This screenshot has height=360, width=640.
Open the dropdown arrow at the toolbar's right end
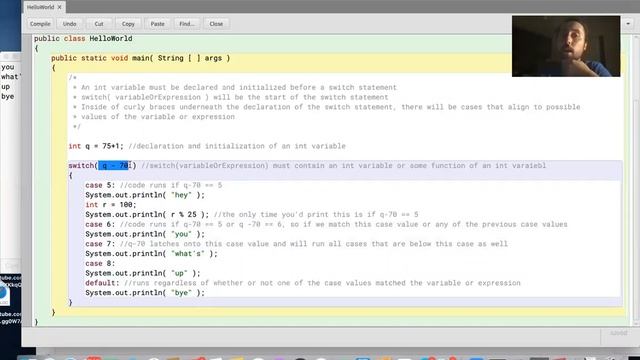[x=628, y=24]
